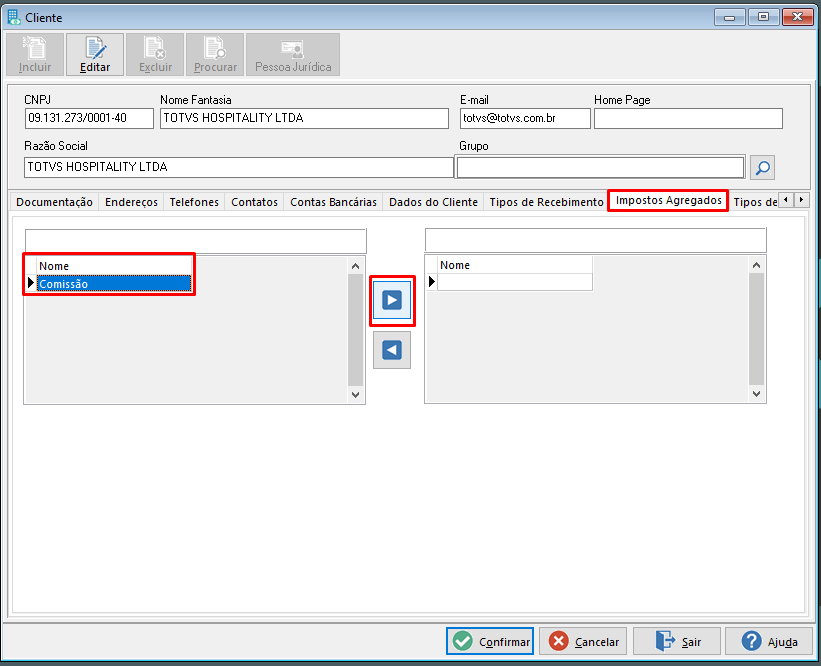Click the E-mail field
The width and height of the screenshot is (821, 666).
tap(525, 118)
